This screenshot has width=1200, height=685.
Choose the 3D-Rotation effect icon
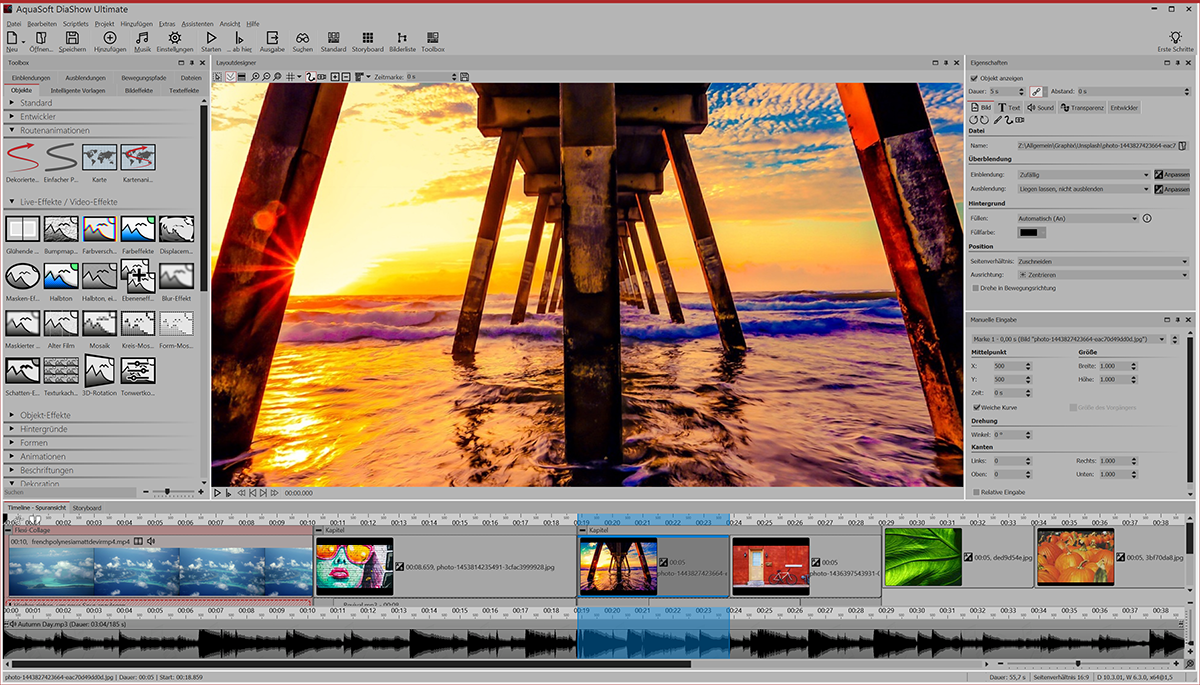coord(98,372)
